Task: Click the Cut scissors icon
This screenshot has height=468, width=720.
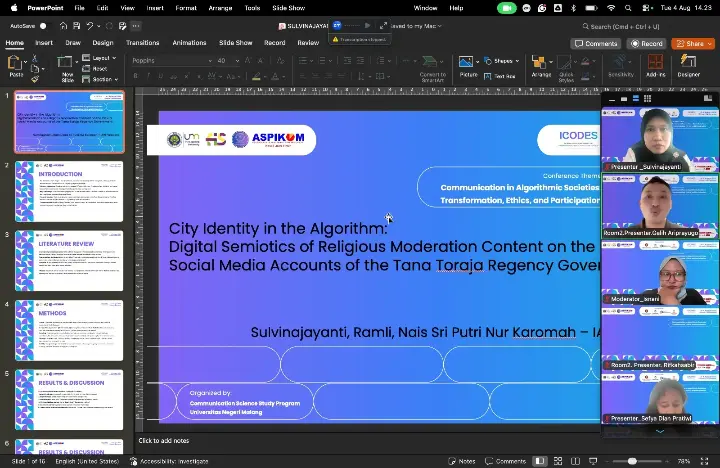Action: click(34, 58)
